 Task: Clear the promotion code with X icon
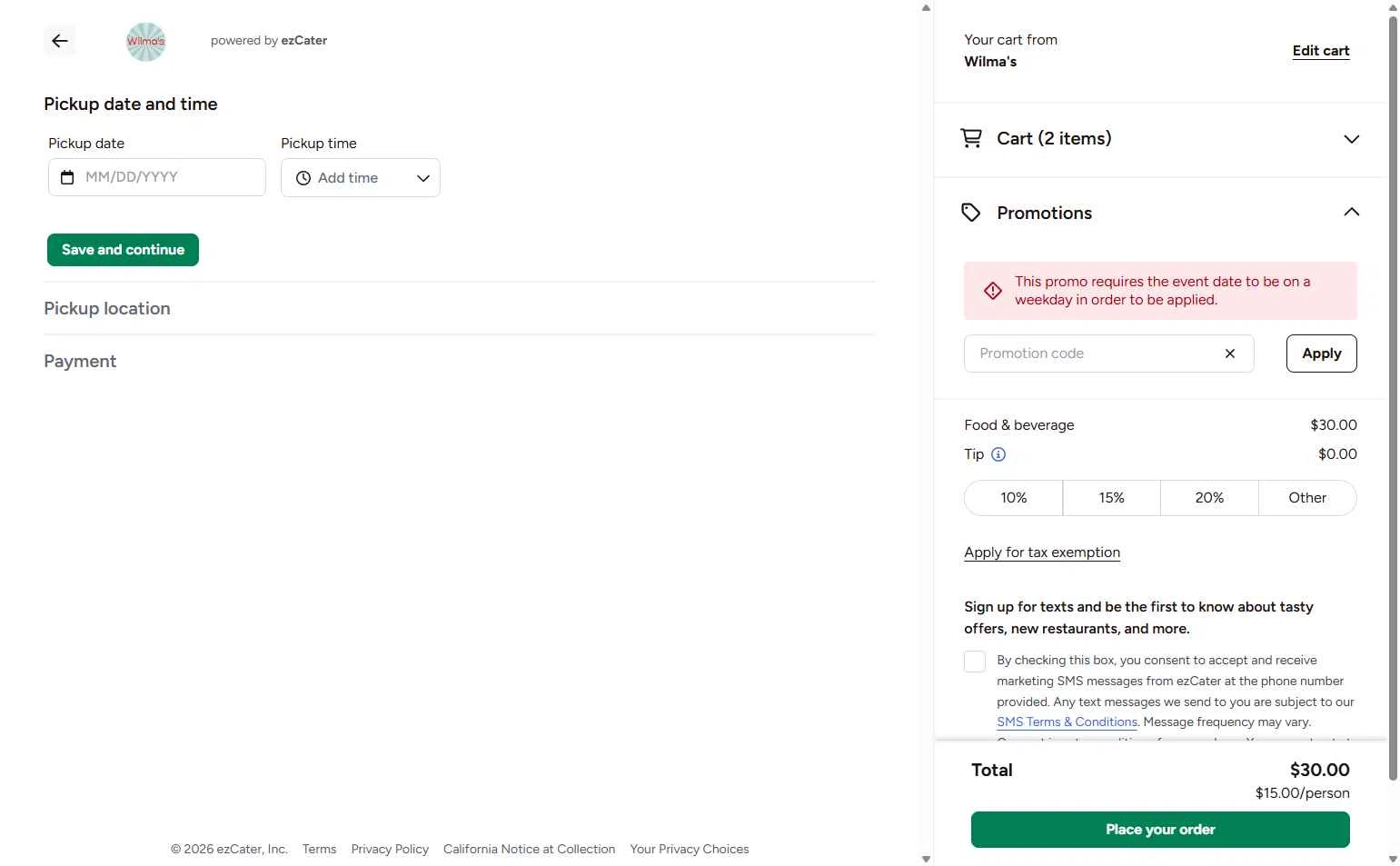tap(1230, 353)
